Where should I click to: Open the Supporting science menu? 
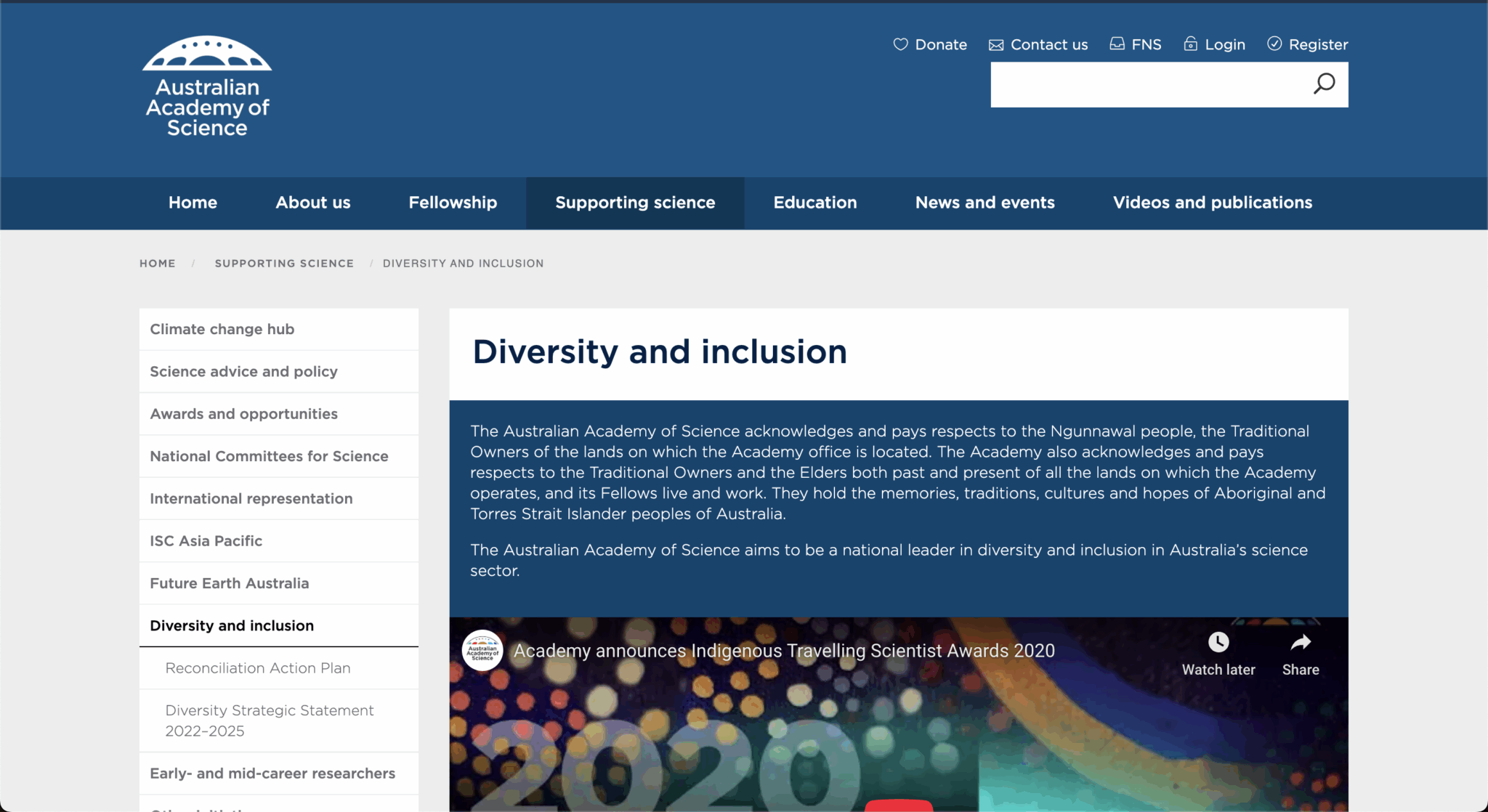click(635, 203)
